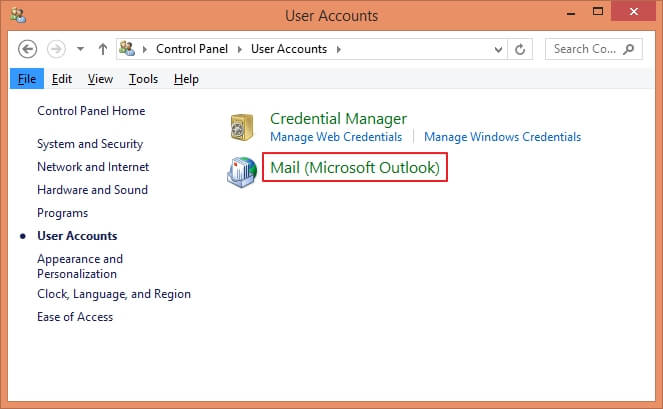
Task: Open Hardware and Sound category
Action: 93,190
